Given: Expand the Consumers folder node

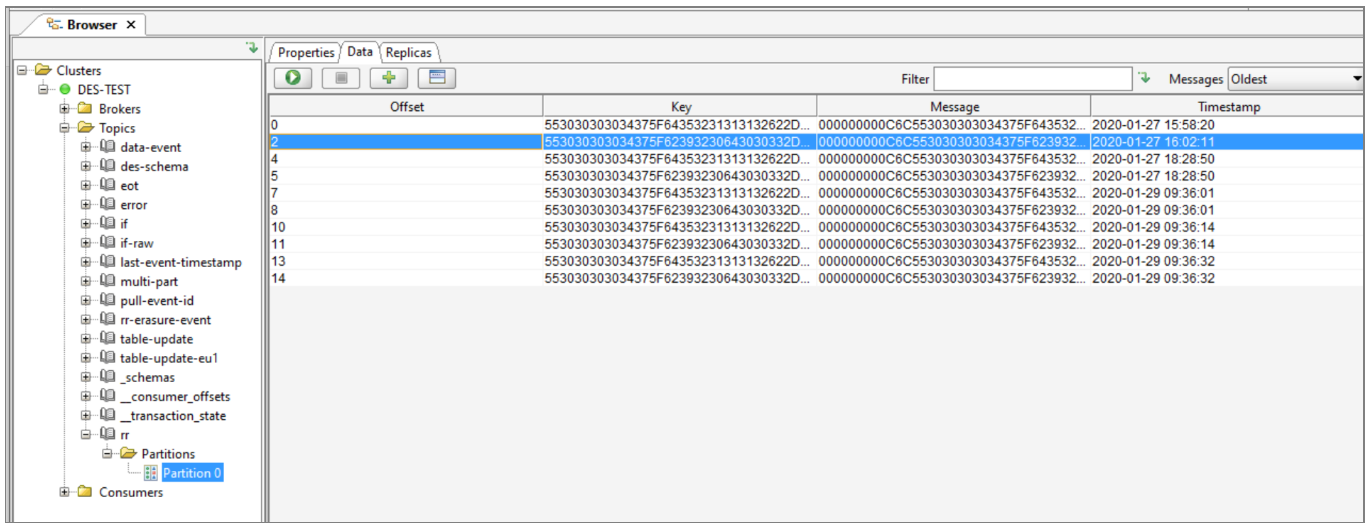Looking at the screenshot, I should tap(65, 492).
